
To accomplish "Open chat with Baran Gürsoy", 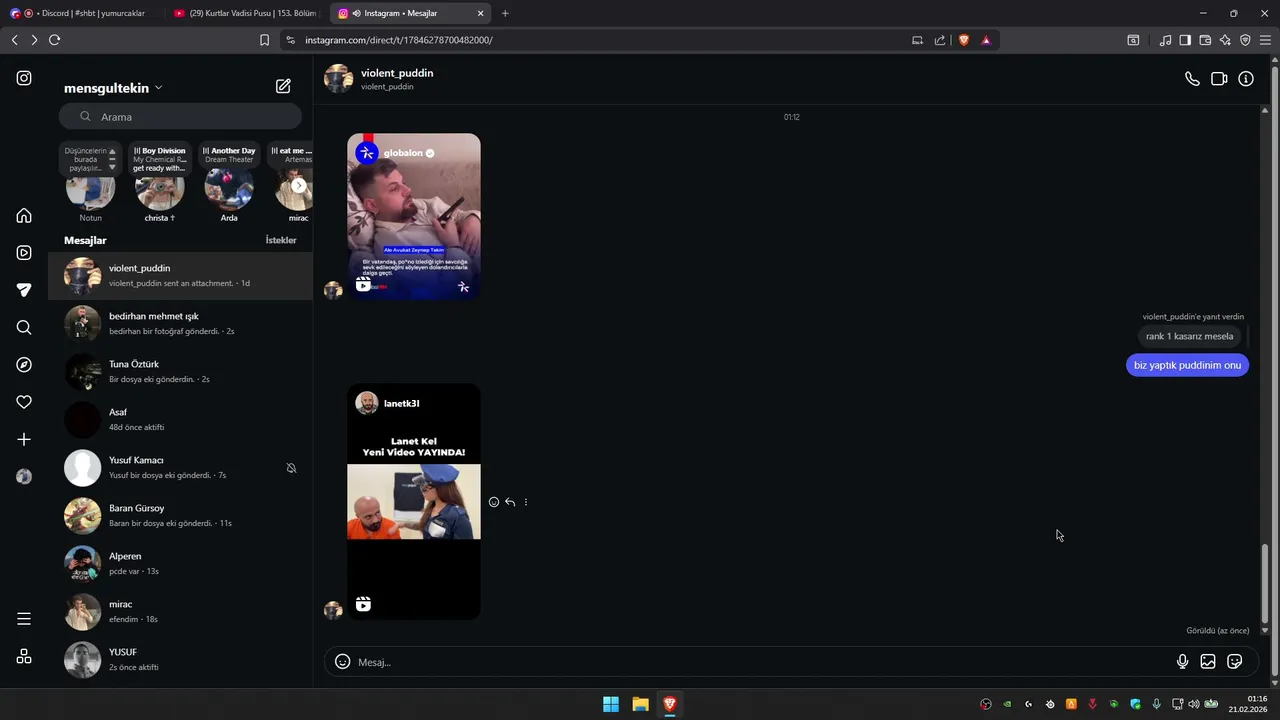I will tap(180, 515).
